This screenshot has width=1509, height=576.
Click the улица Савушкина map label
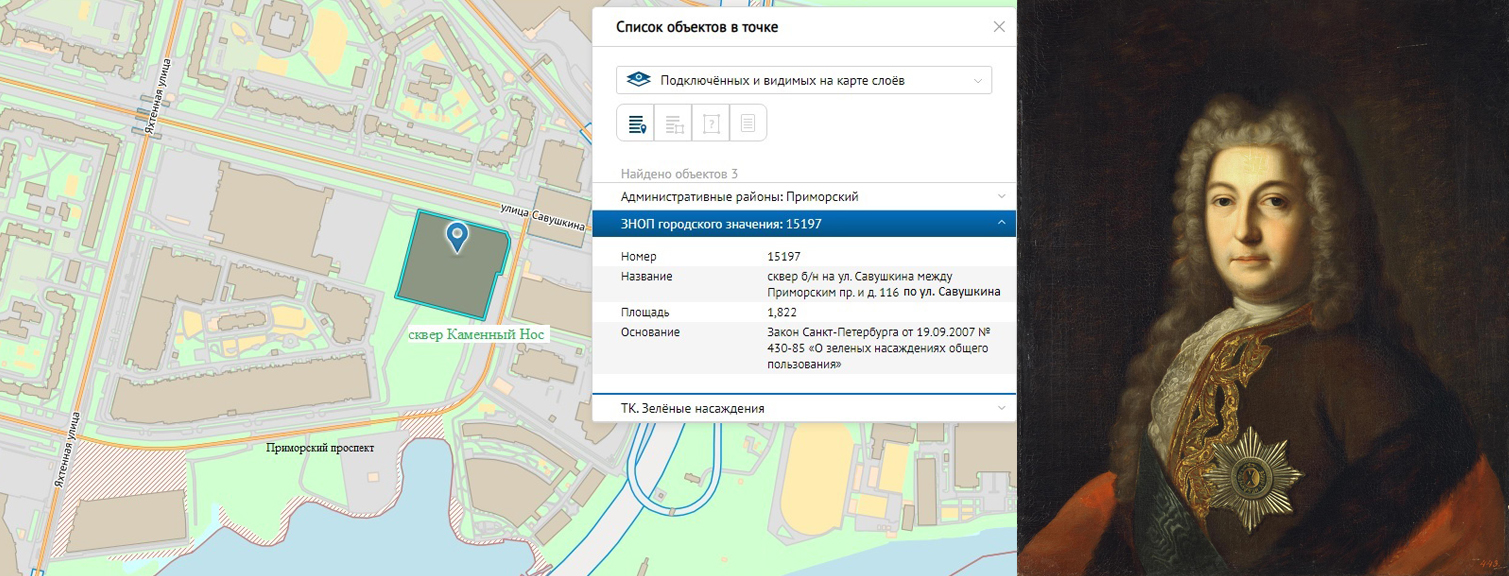pyautogui.click(x=543, y=217)
